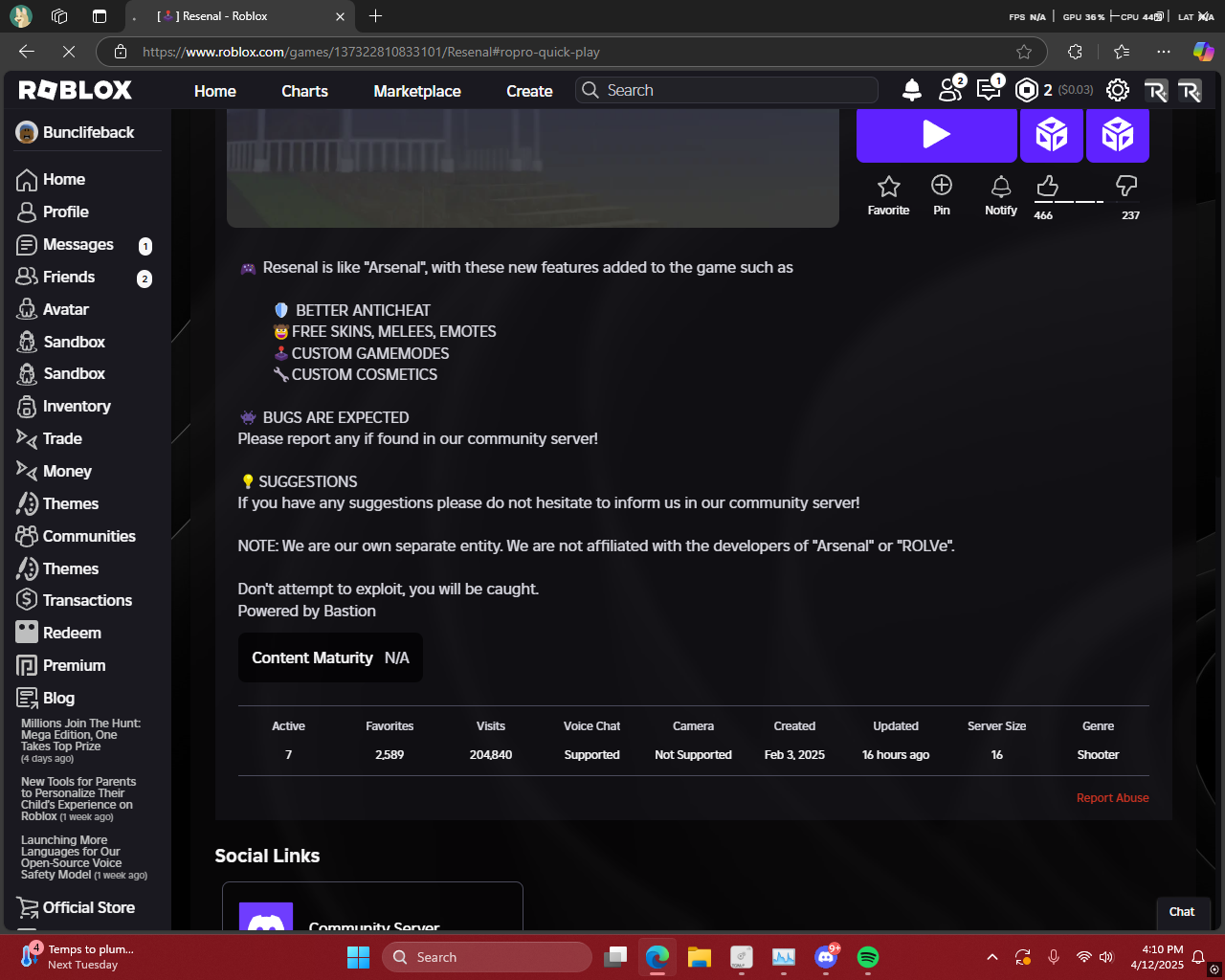Click the Windows taskbar Search box
Screen dimensions: 1225x980
(x=487, y=957)
